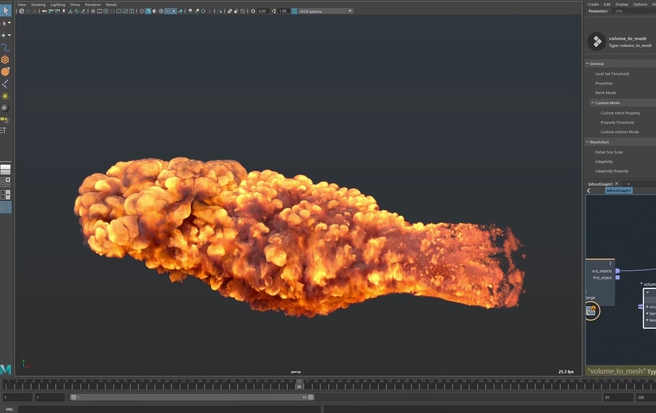Select the bifrostGraph1 tab
This screenshot has height=413, width=656.
600,184
